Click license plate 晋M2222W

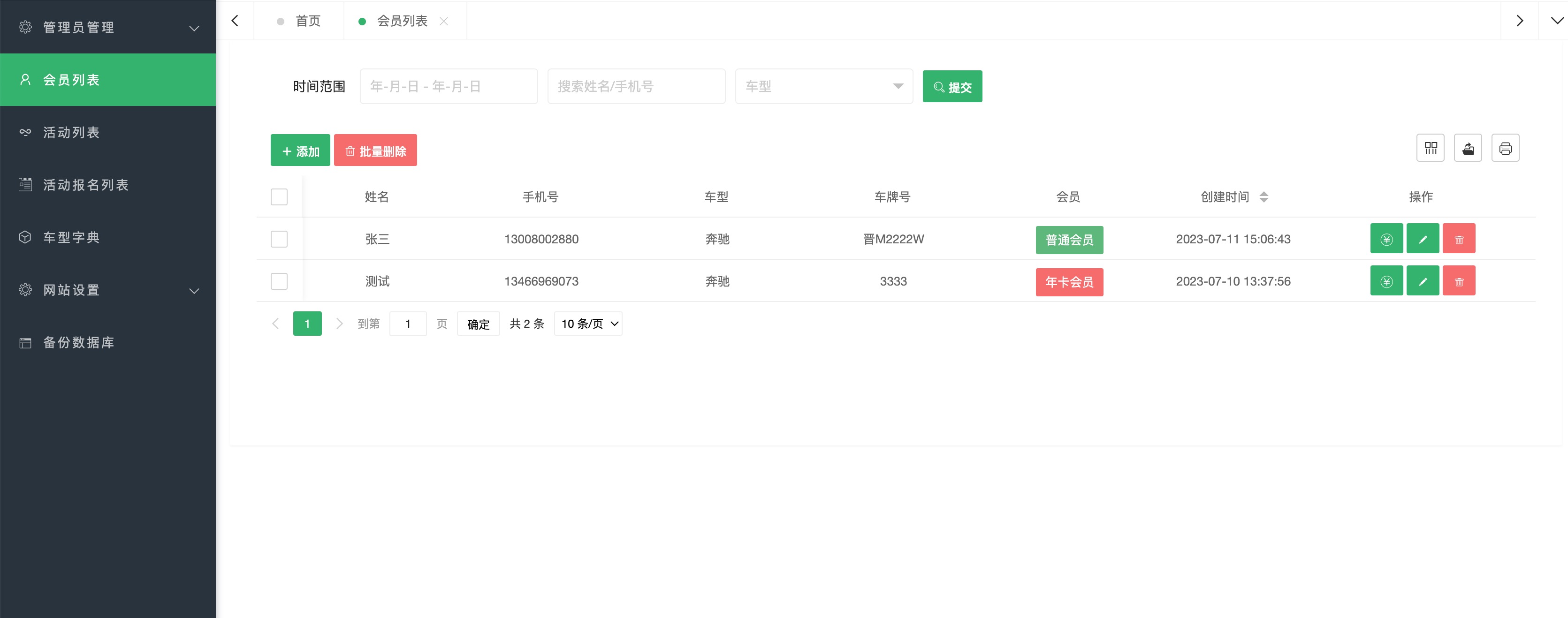point(893,239)
